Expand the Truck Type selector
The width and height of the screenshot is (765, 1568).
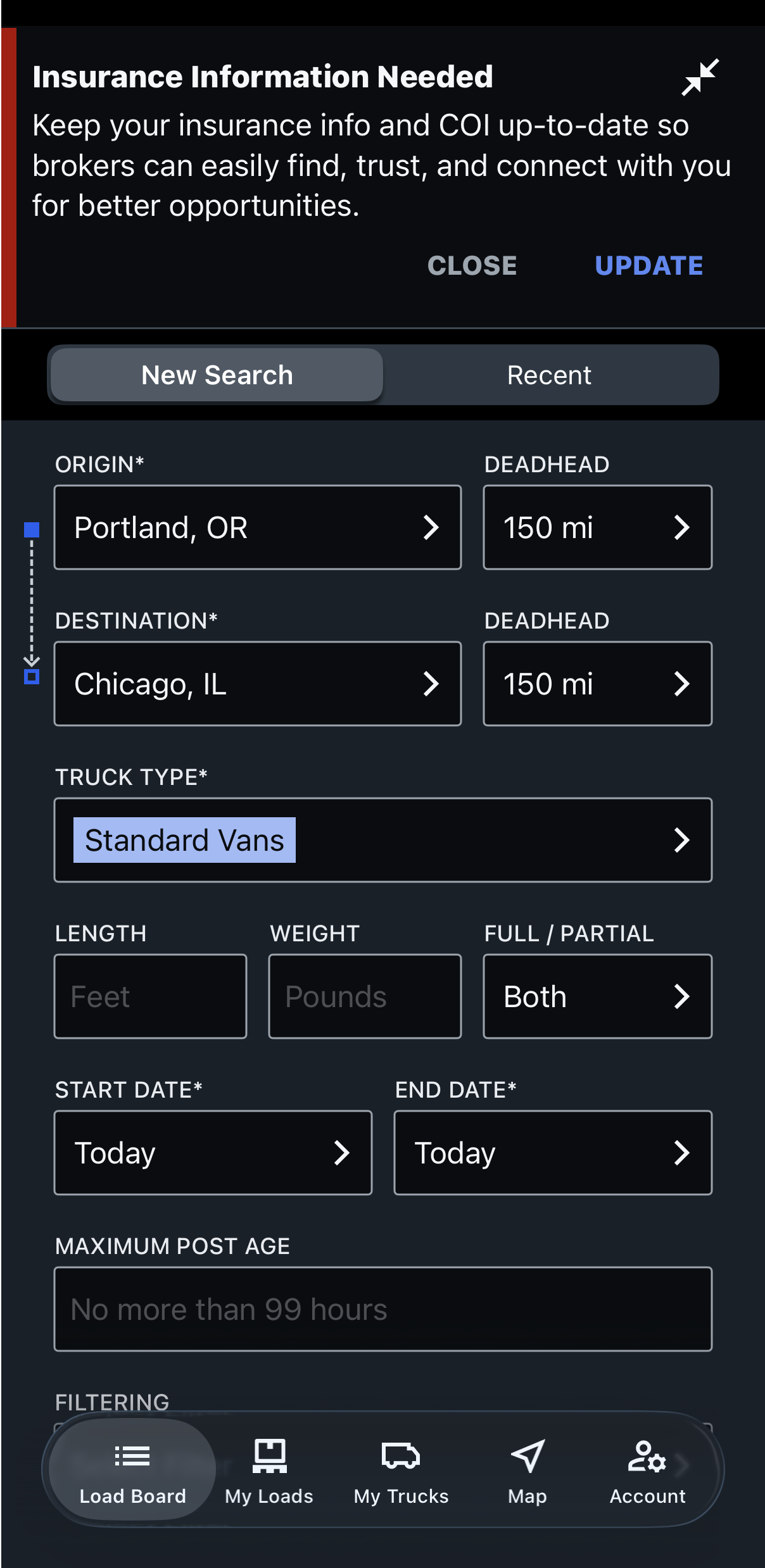coord(382,840)
